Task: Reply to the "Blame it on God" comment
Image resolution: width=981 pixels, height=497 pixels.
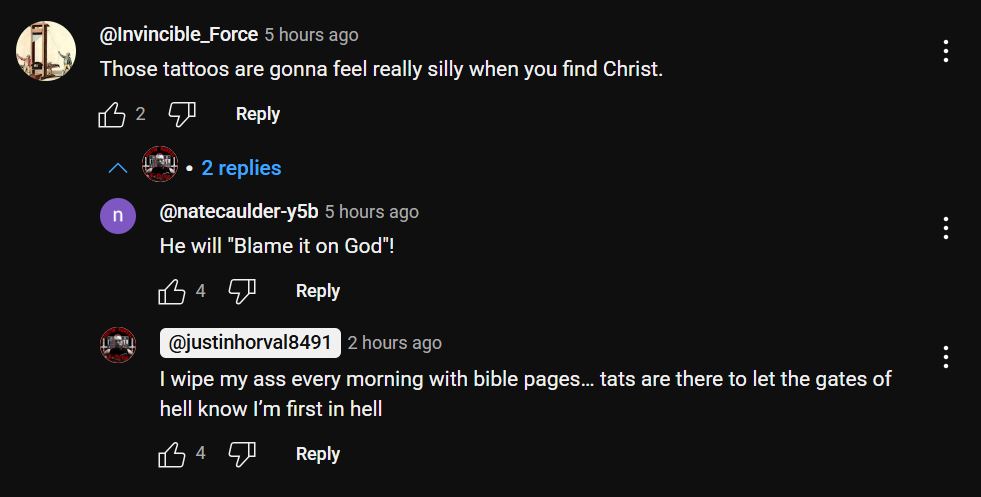Action: [x=318, y=292]
